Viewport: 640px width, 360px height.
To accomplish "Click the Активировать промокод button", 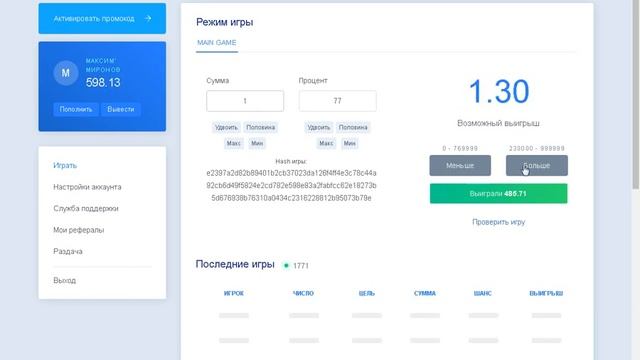I will point(102,18).
